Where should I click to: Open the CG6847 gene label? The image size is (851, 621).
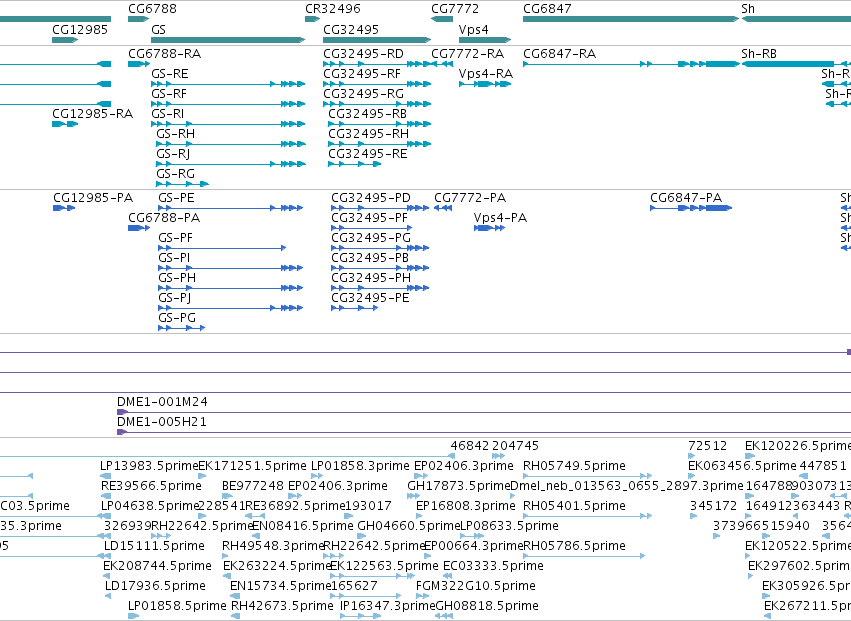(547, 9)
